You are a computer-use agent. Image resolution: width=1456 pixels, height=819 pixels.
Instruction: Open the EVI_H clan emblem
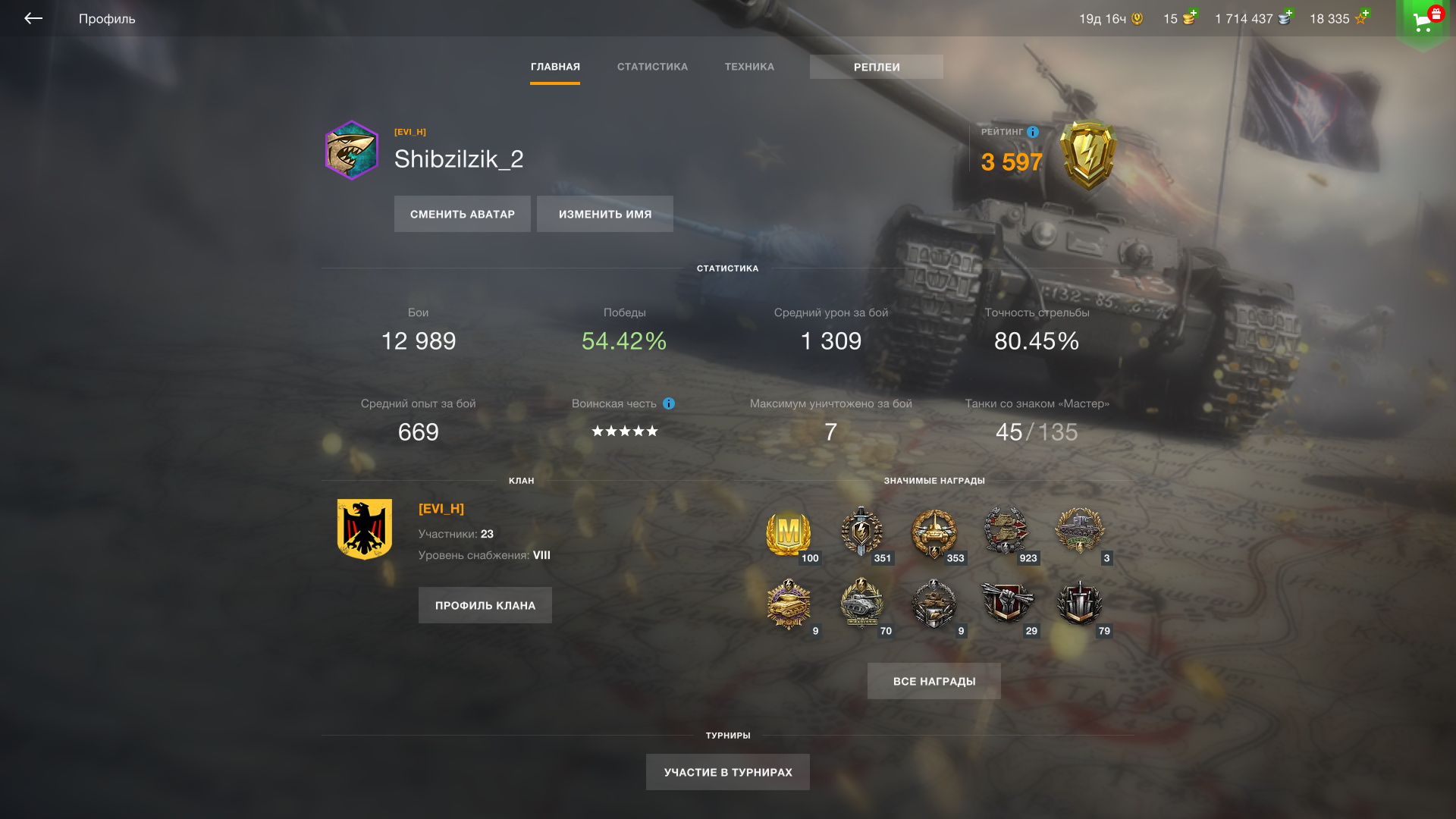365,529
